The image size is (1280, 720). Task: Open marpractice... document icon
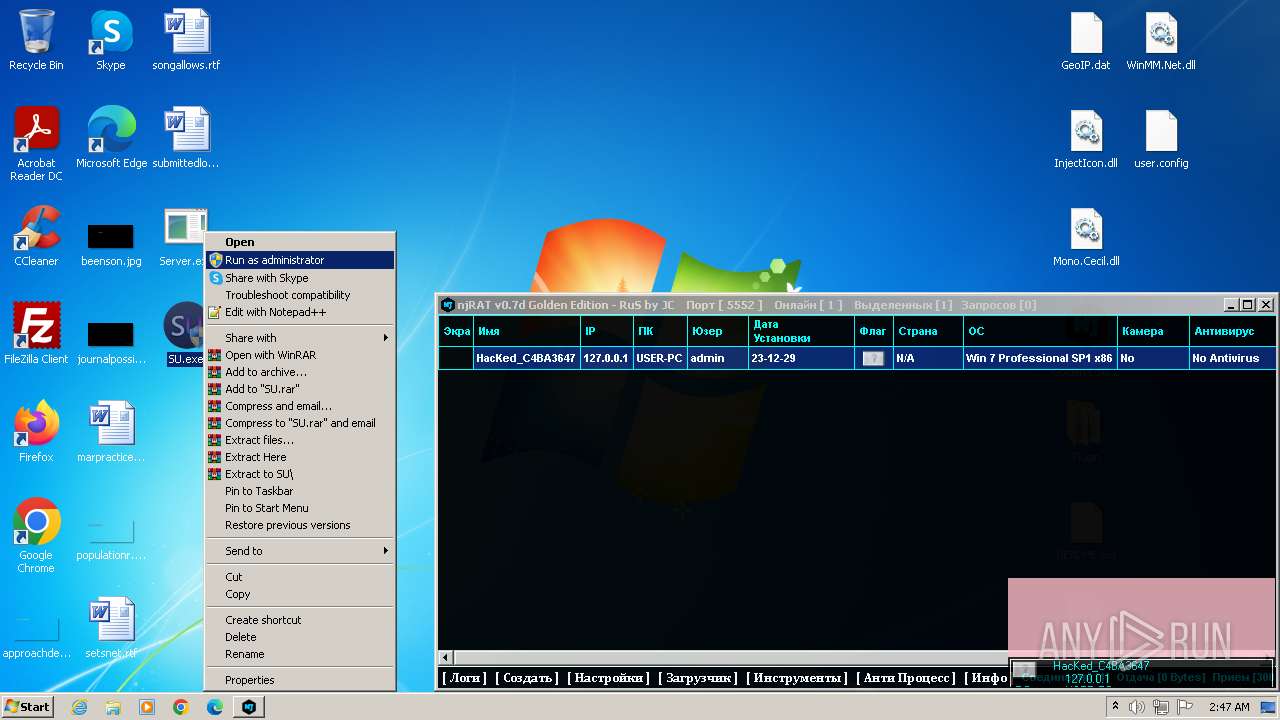click(x=111, y=432)
